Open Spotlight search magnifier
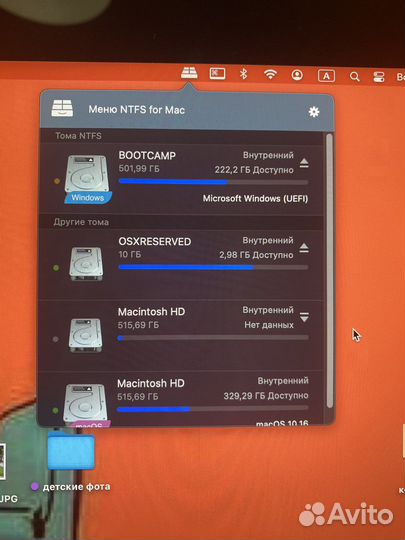 click(x=354, y=76)
